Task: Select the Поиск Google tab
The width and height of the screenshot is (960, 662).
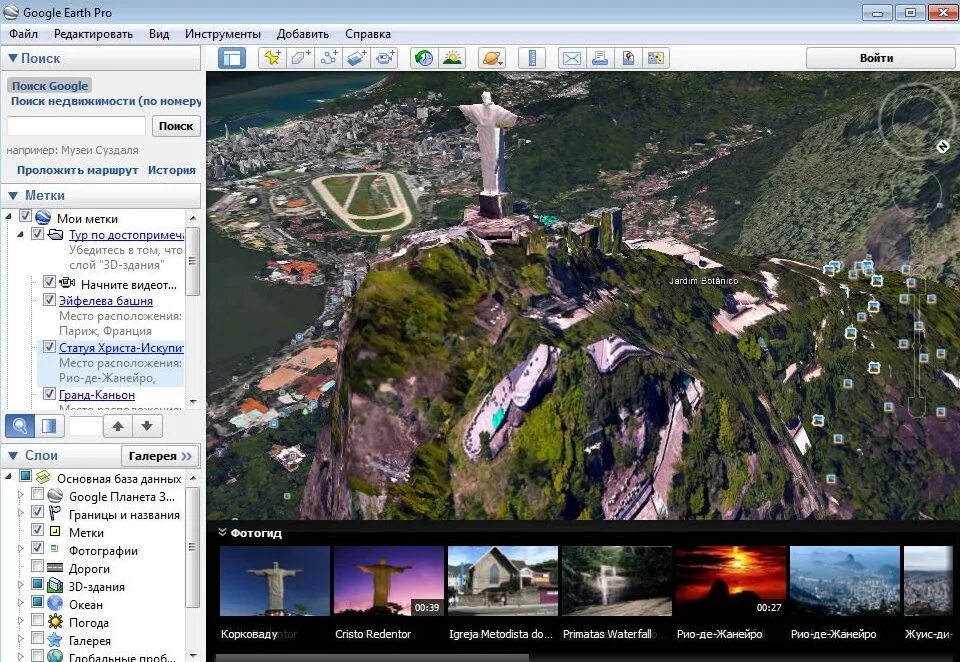Action: [x=50, y=86]
